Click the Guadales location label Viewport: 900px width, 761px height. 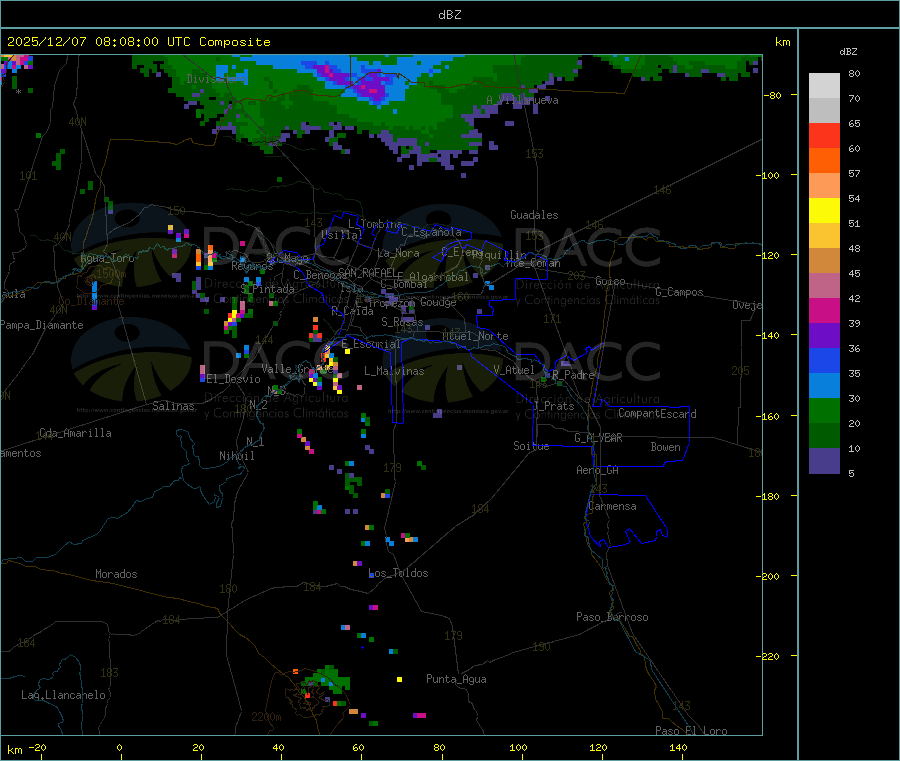click(534, 215)
